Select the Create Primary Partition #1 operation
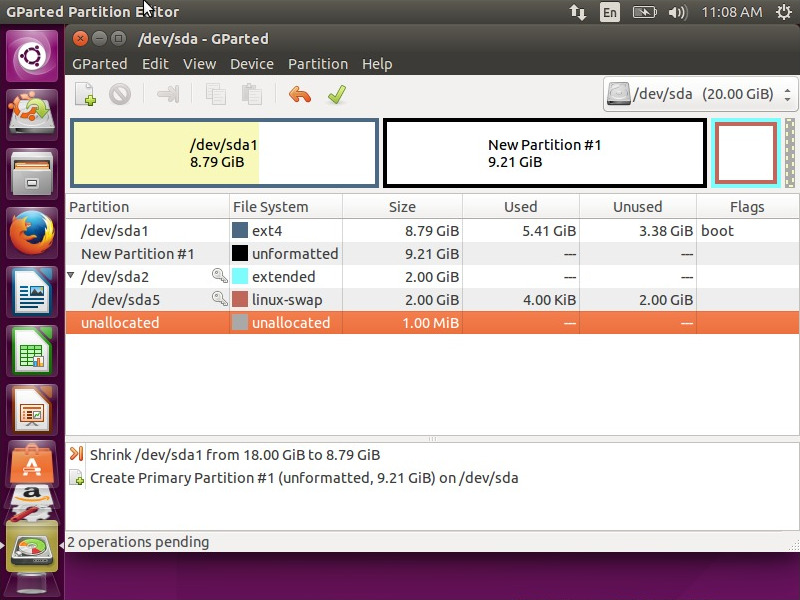The image size is (800, 600). [304, 478]
